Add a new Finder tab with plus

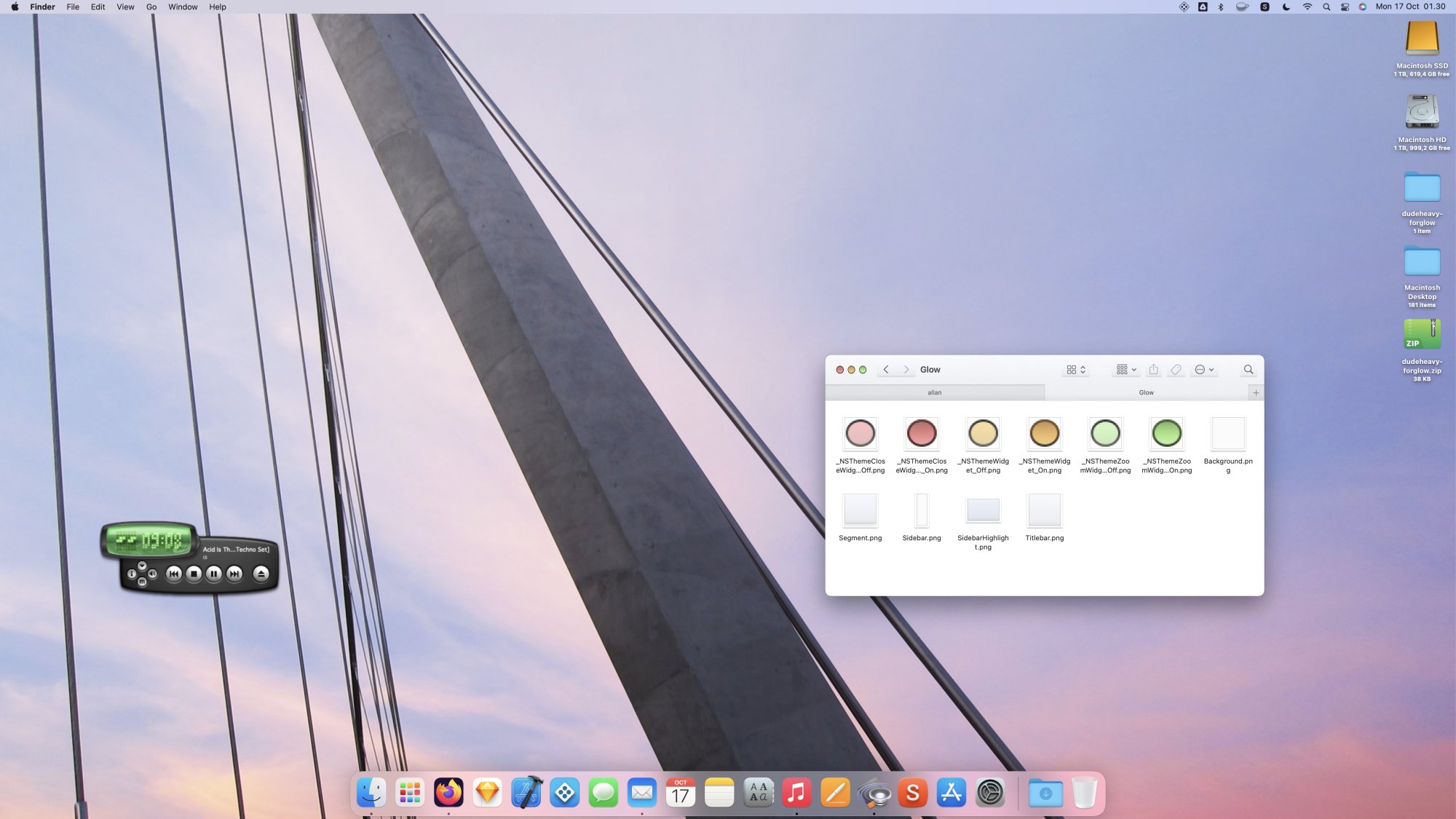coord(1256,392)
